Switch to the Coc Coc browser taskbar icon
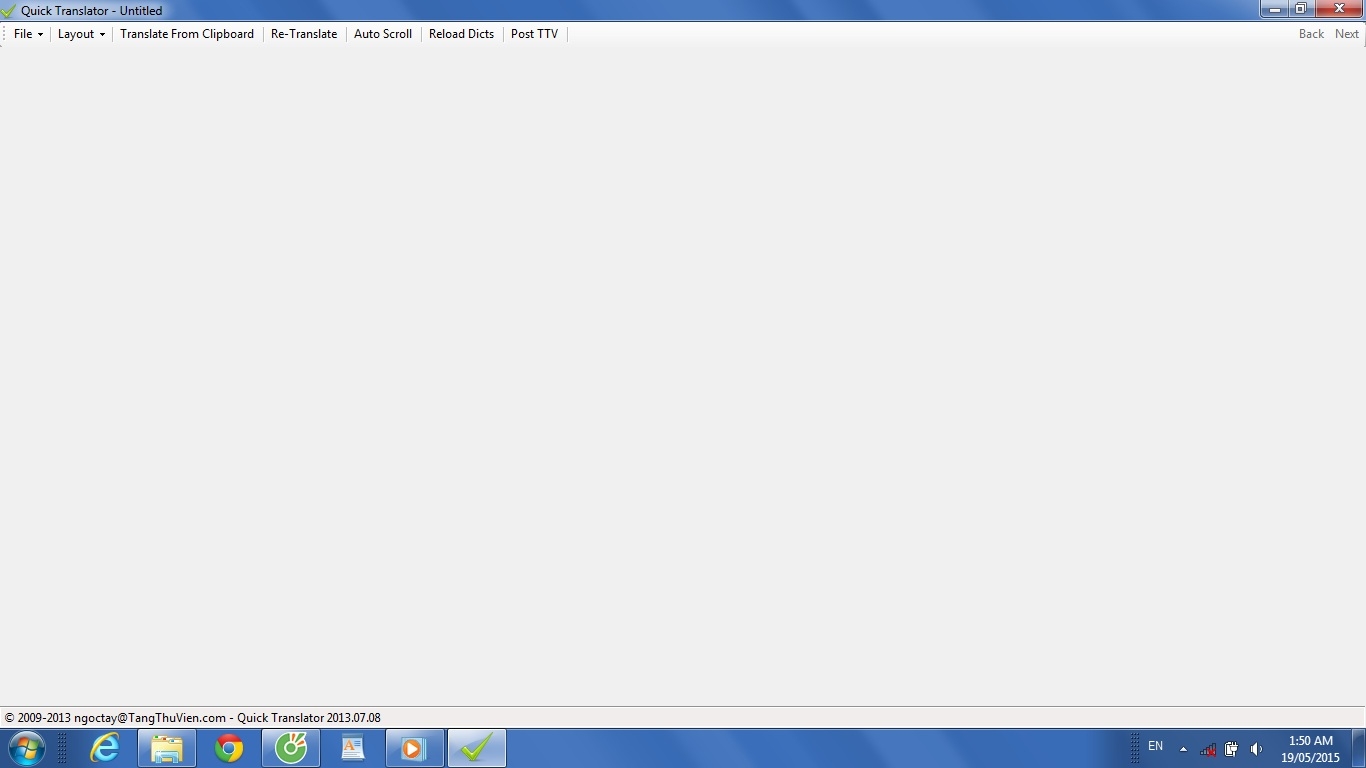This screenshot has width=1366, height=768. point(291,748)
